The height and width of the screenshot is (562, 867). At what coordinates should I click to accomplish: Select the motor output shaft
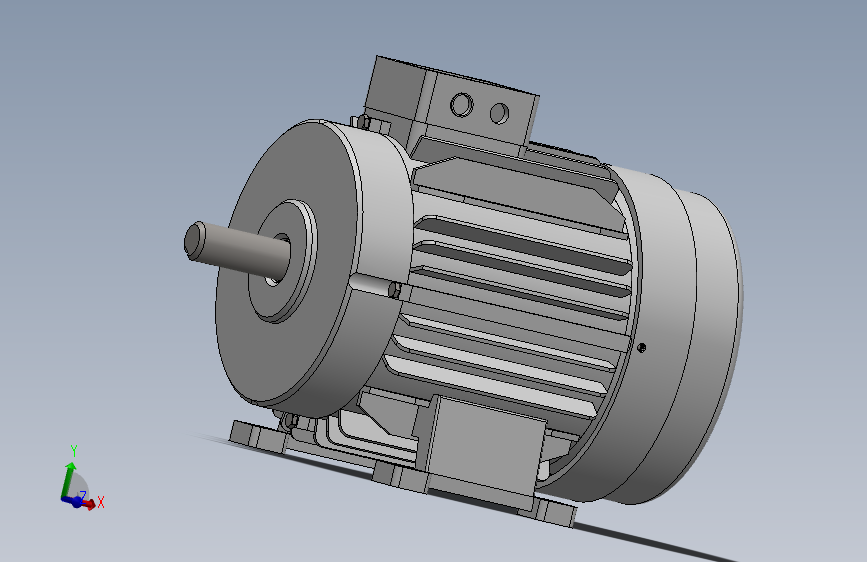point(238,249)
